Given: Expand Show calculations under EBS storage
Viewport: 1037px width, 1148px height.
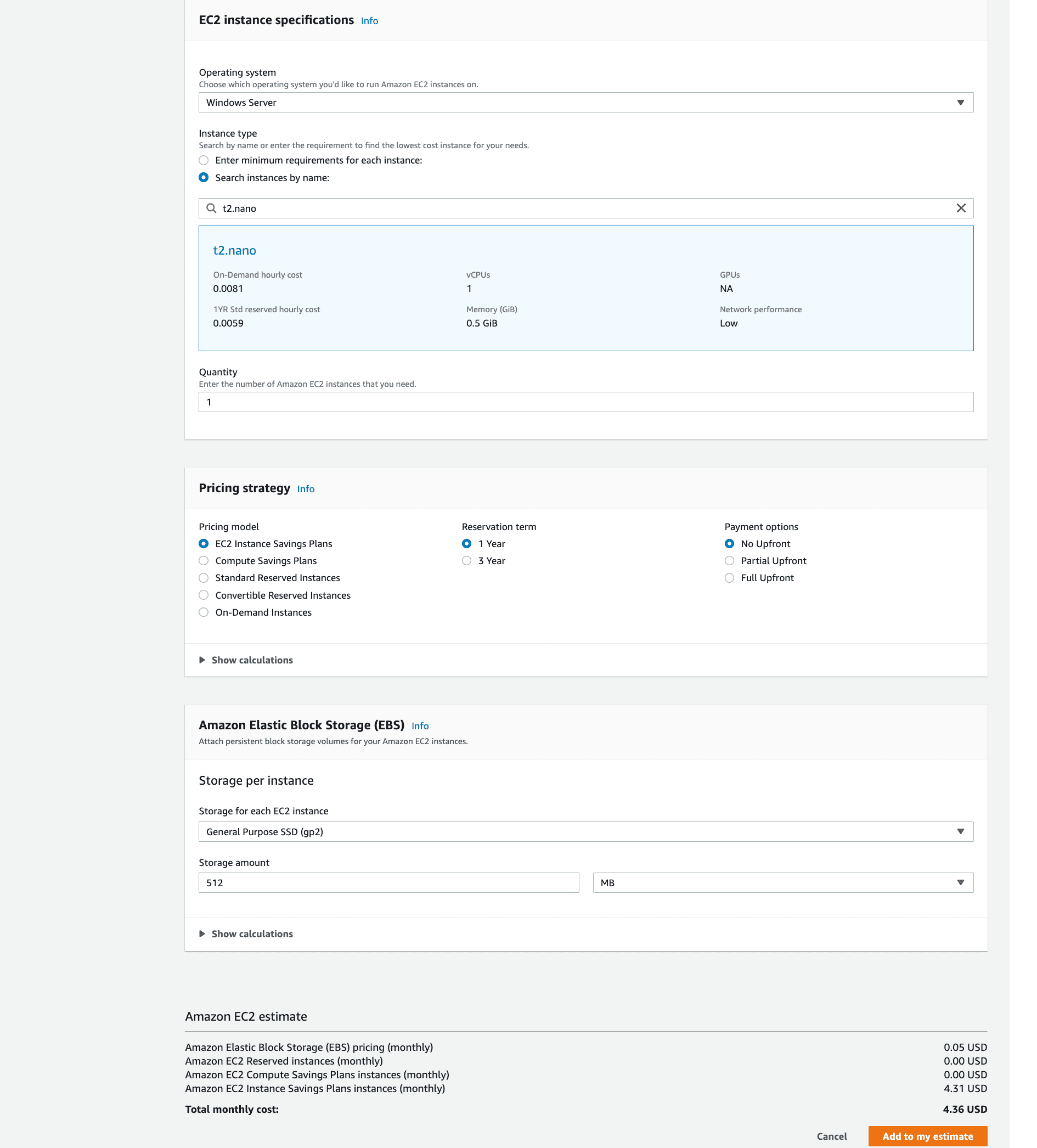Looking at the screenshot, I should (x=246, y=935).
